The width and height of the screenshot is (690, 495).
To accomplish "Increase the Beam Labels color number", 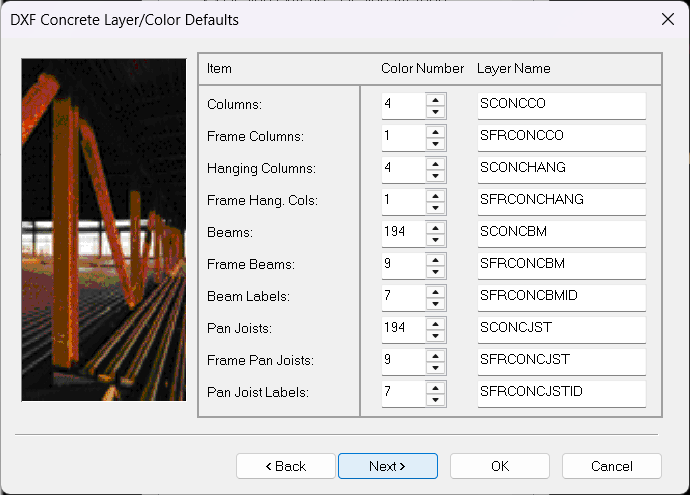I will [435, 290].
